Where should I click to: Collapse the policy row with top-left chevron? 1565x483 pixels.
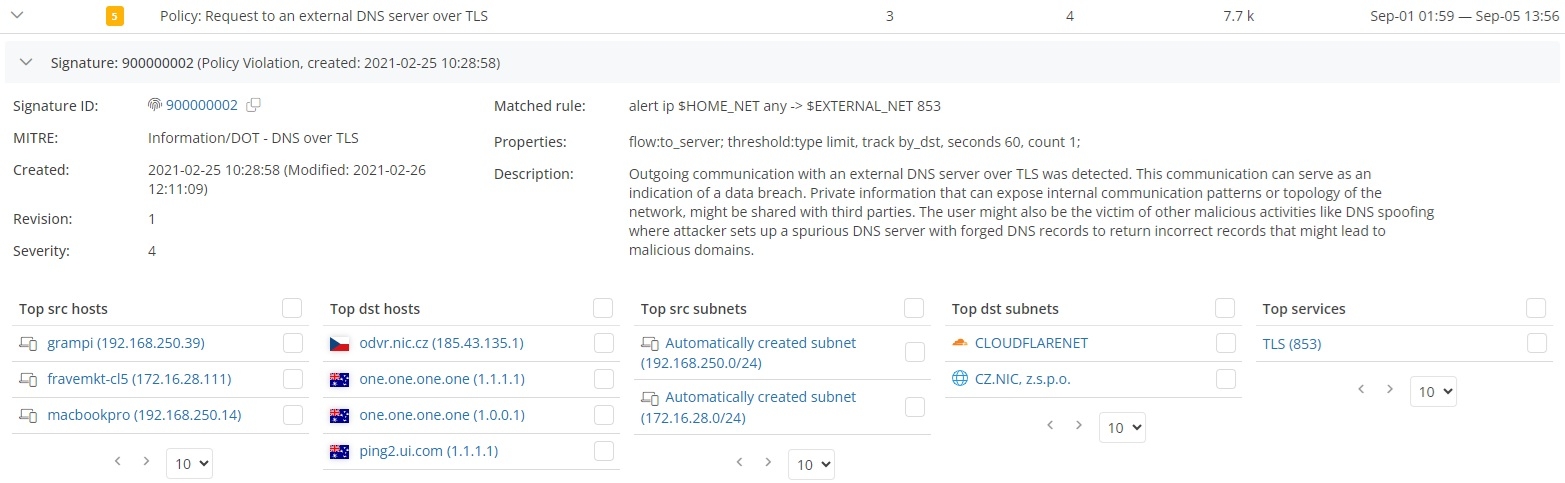point(15,16)
